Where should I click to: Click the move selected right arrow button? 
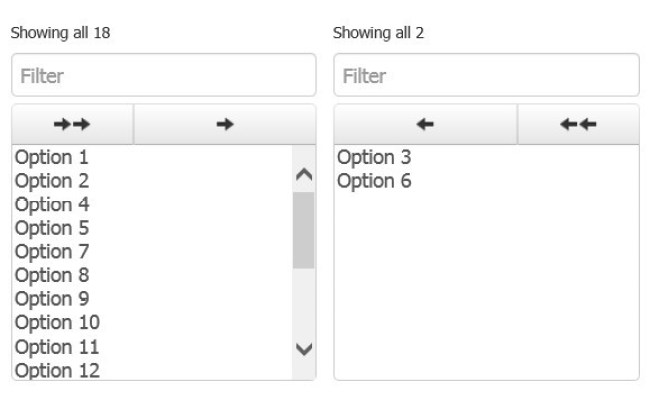[x=224, y=124]
